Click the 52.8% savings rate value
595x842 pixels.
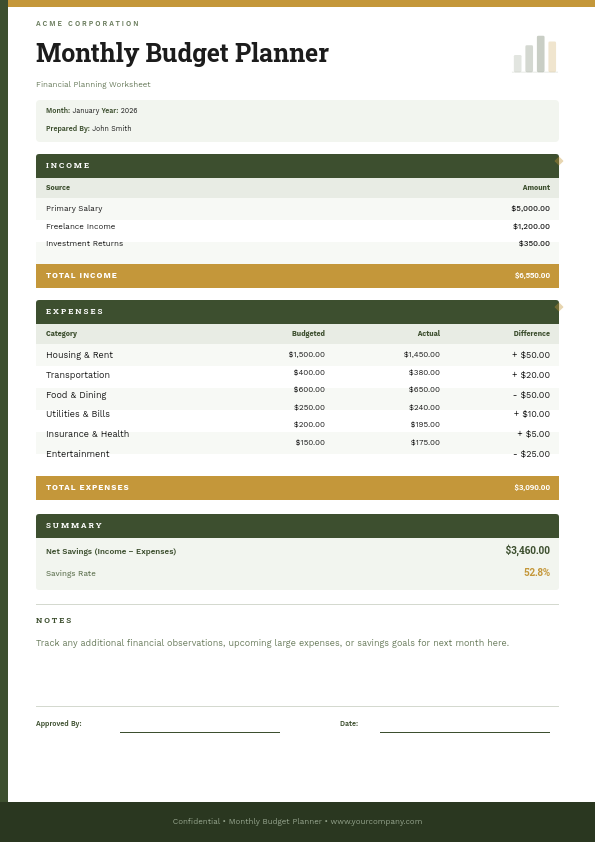click(x=537, y=572)
